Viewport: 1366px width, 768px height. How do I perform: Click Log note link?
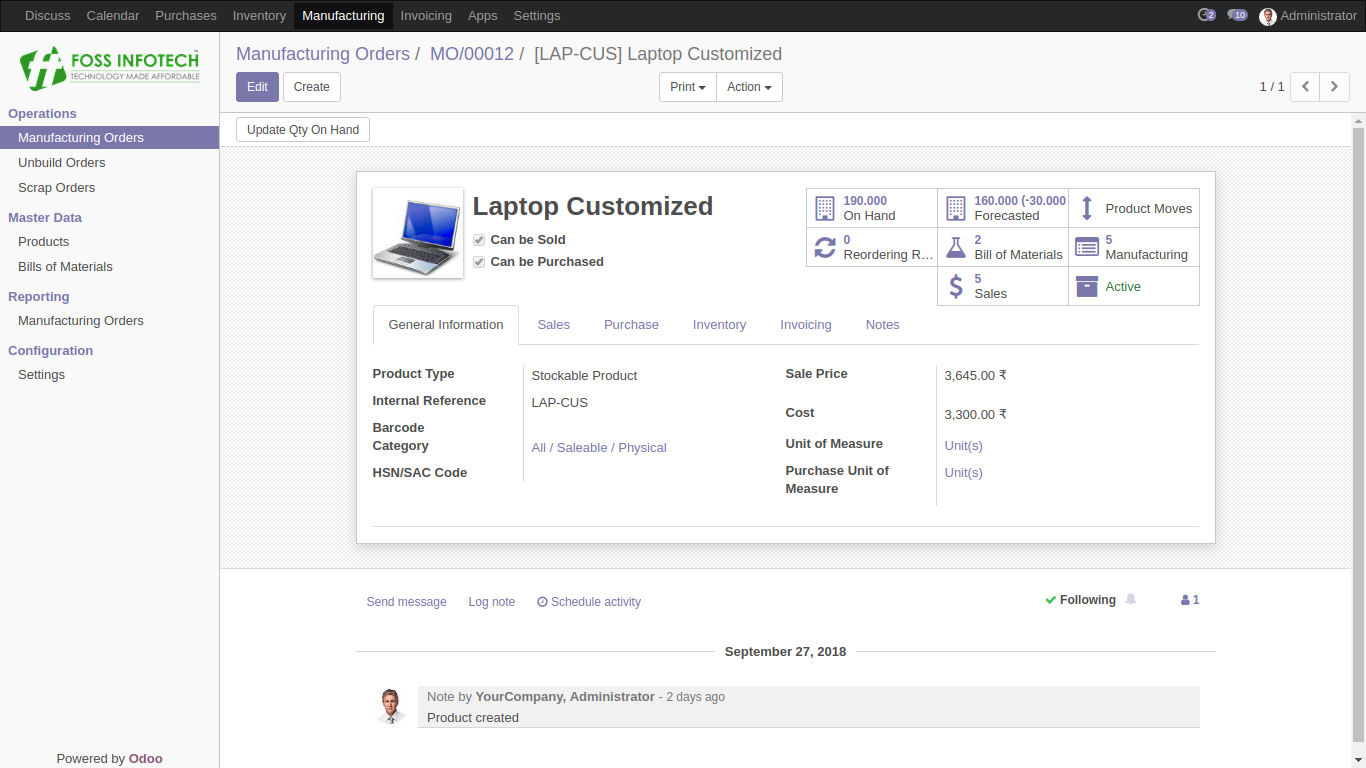point(492,602)
